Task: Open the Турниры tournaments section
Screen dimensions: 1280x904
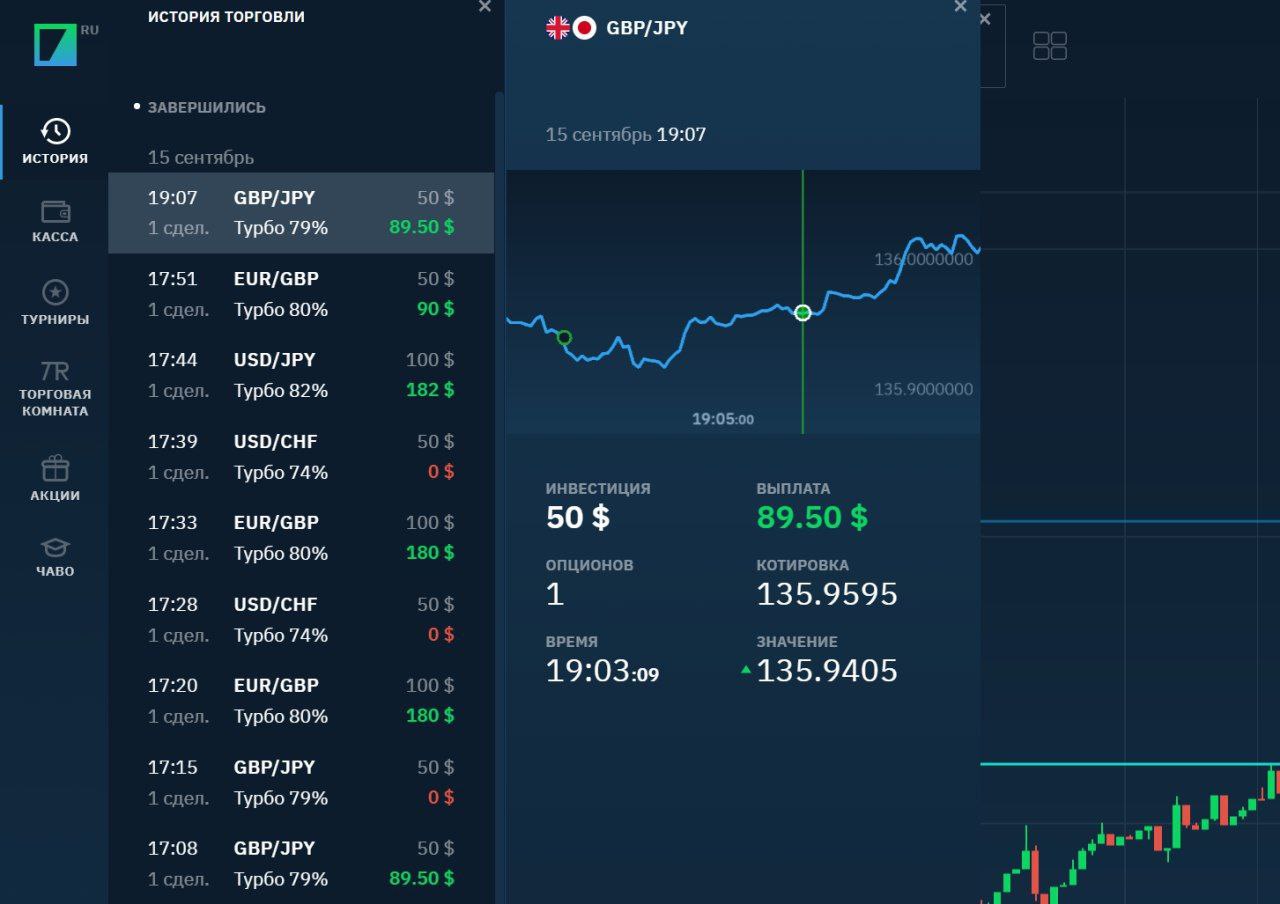Action: 55,303
